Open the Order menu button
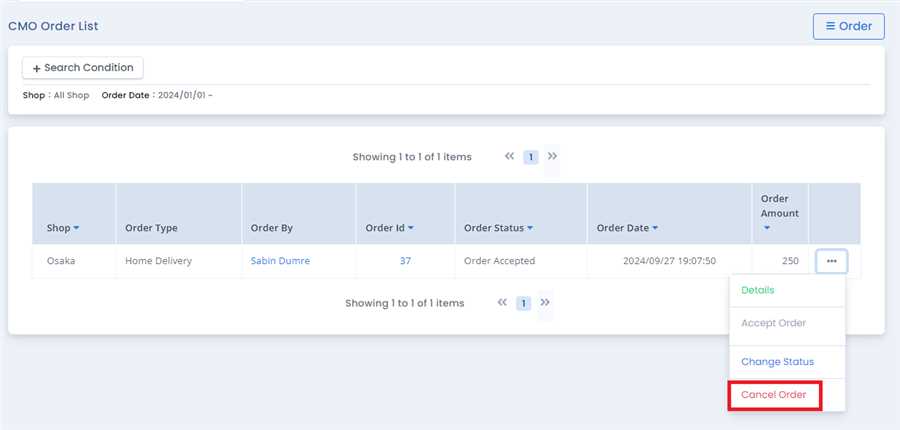The image size is (900, 430). pos(848,26)
